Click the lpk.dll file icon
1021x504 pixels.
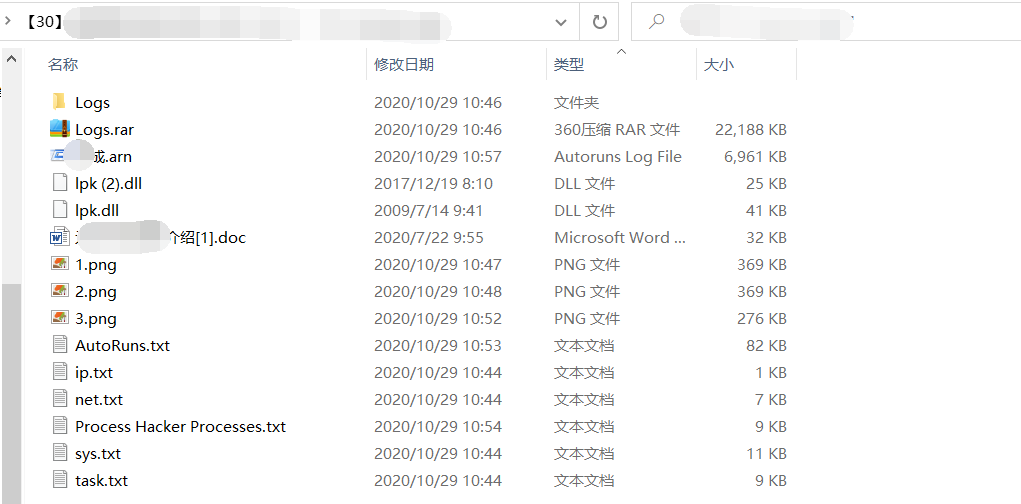click(x=59, y=210)
